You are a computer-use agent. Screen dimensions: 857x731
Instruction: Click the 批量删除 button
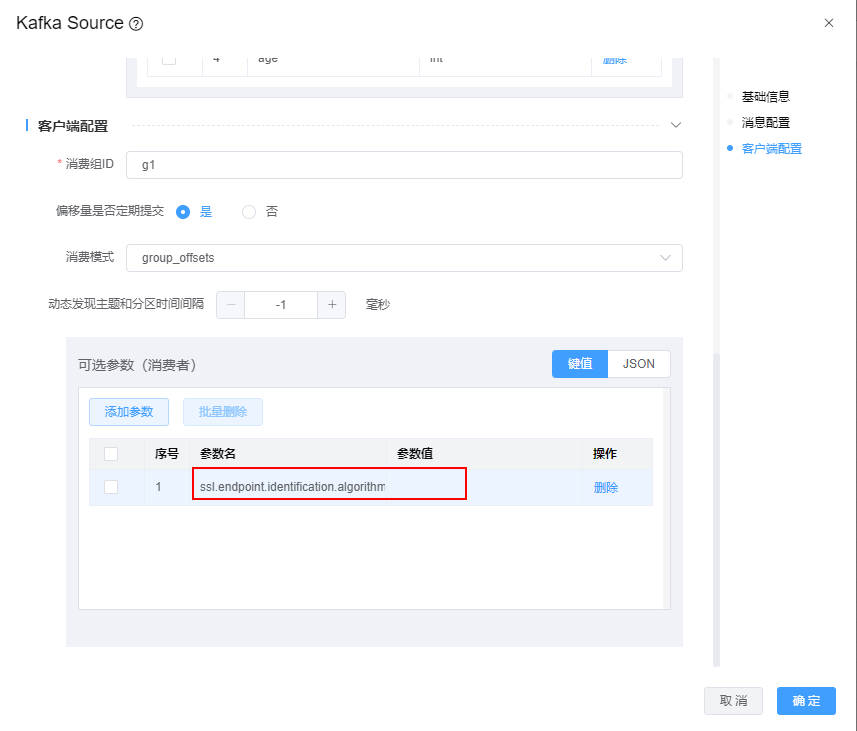point(222,412)
